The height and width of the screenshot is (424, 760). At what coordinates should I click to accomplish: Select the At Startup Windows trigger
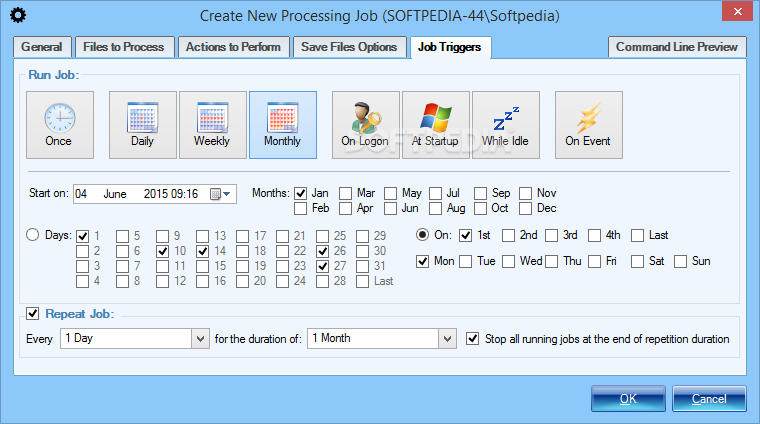click(x=435, y=125)
